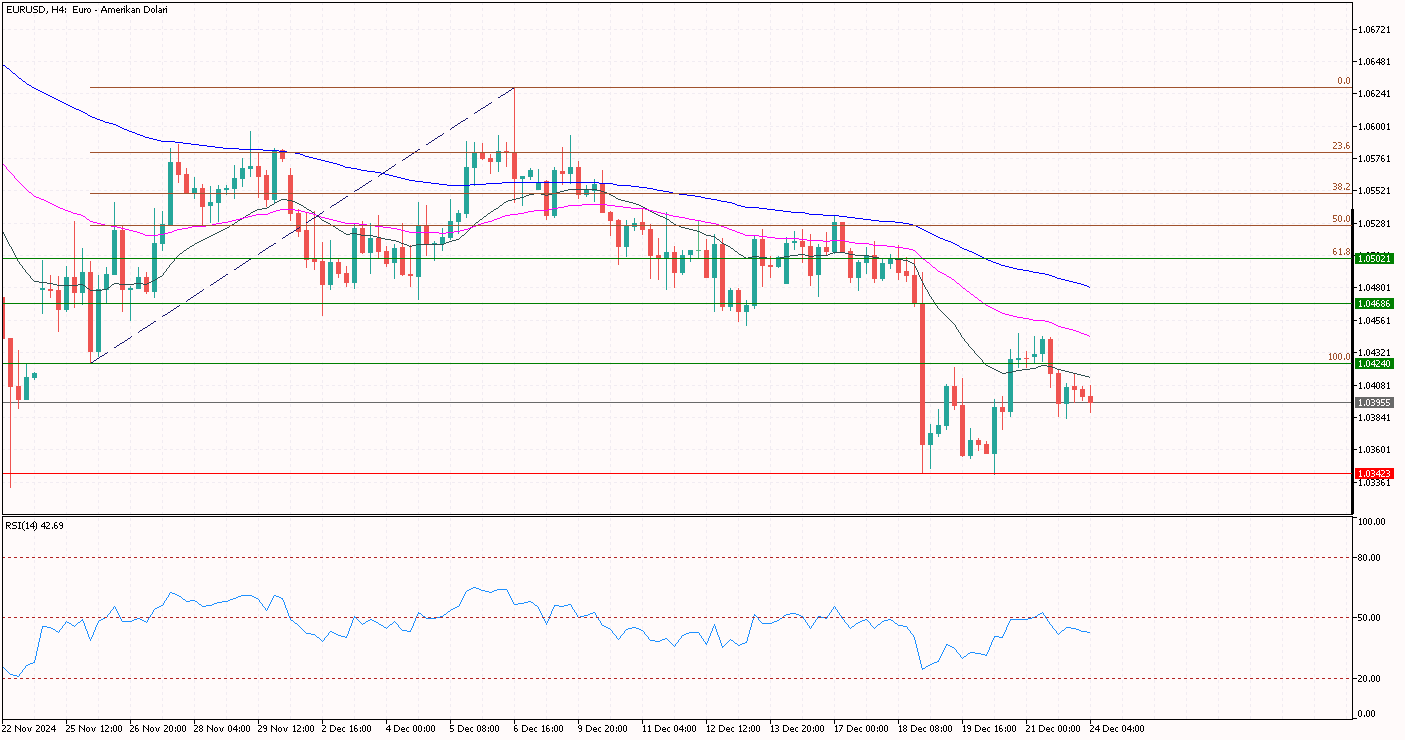
Task: Click the RSI 100.00 scale value
Action: coord(1371,522)
